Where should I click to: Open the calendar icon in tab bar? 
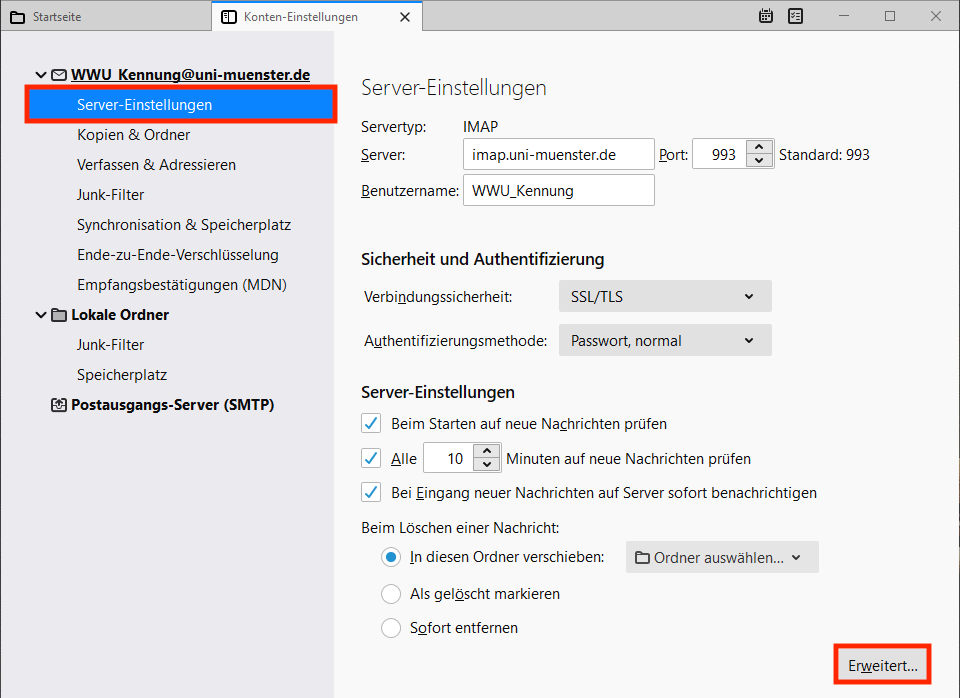(766, 16)
